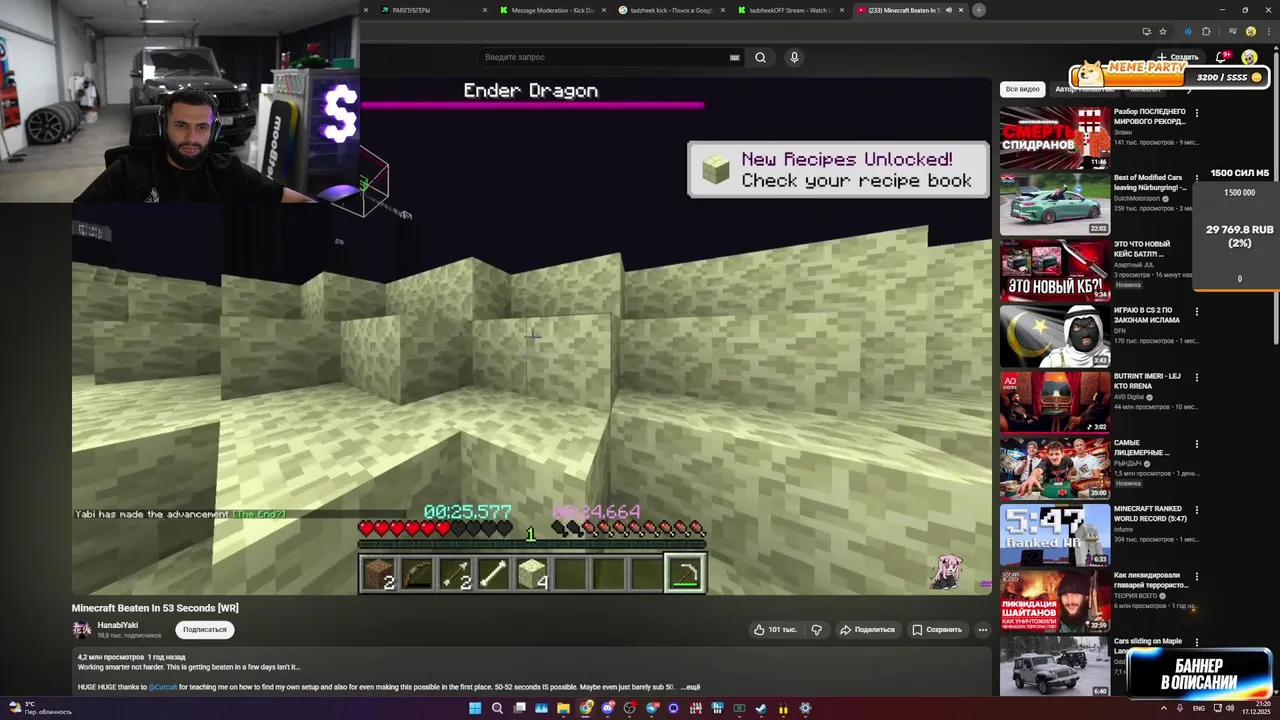The image size is (1280, 720).
Task: Open the green car Nürburgring thumbnail
Action: coord(1055,204)
